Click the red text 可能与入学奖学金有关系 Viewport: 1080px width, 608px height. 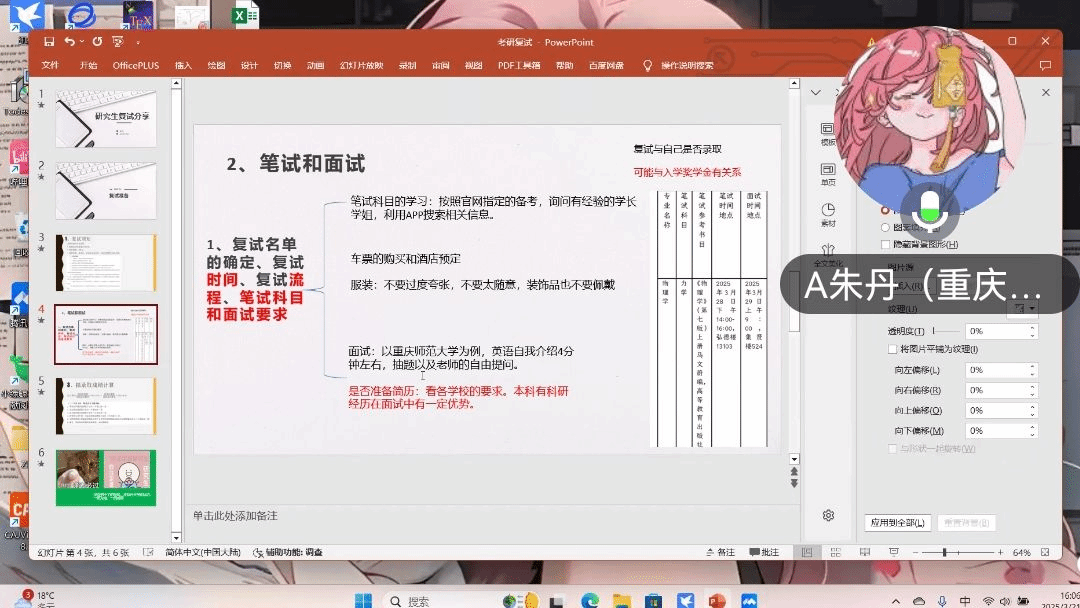click(687, 172)
